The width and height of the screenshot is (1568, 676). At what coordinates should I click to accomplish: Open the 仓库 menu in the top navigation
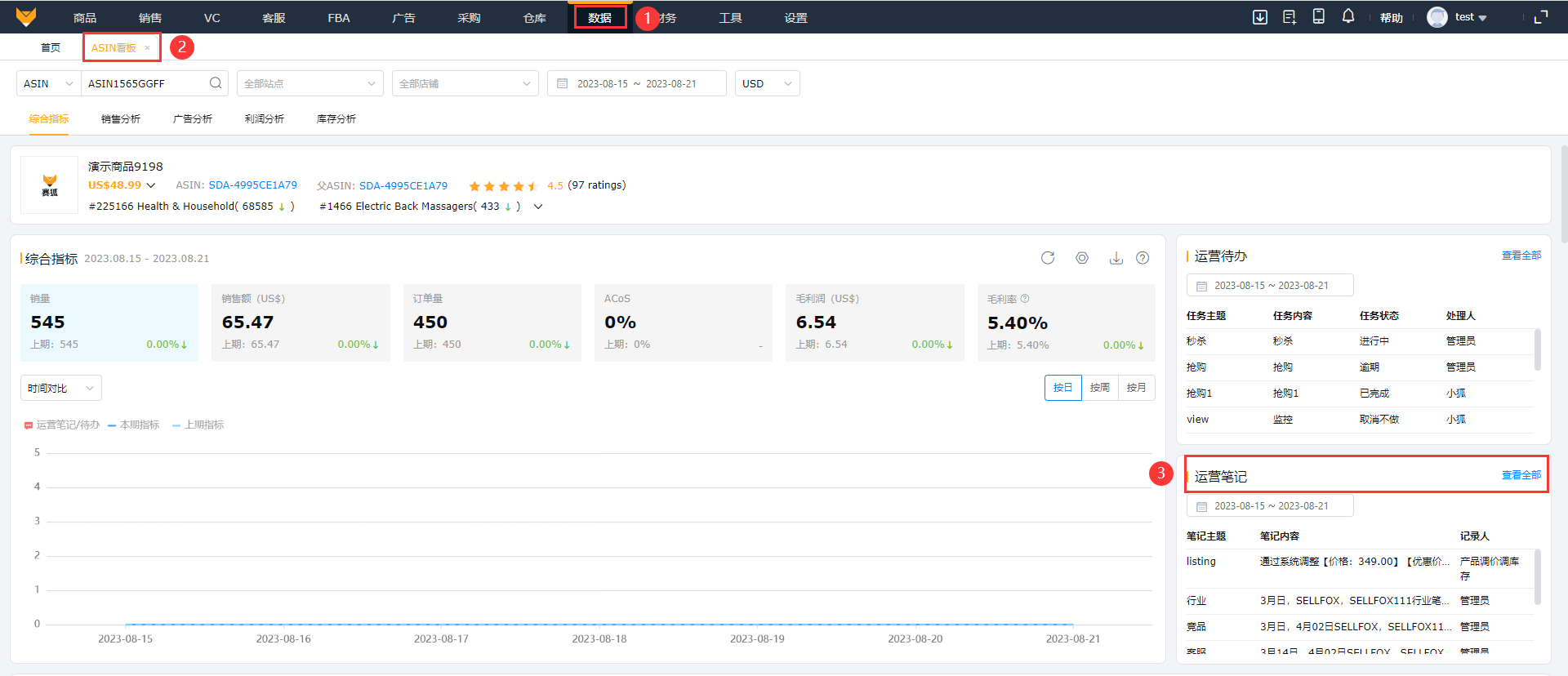[534, 18]
